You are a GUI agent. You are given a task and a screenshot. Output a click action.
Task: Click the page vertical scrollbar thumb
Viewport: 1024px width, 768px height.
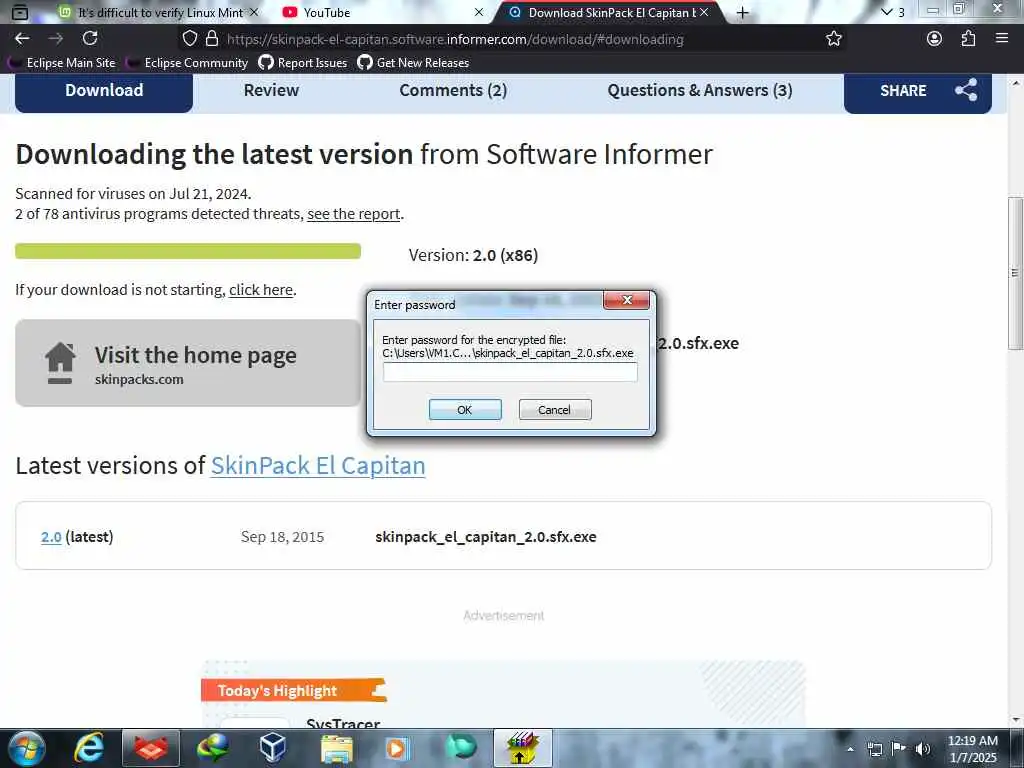[1015, 273]
